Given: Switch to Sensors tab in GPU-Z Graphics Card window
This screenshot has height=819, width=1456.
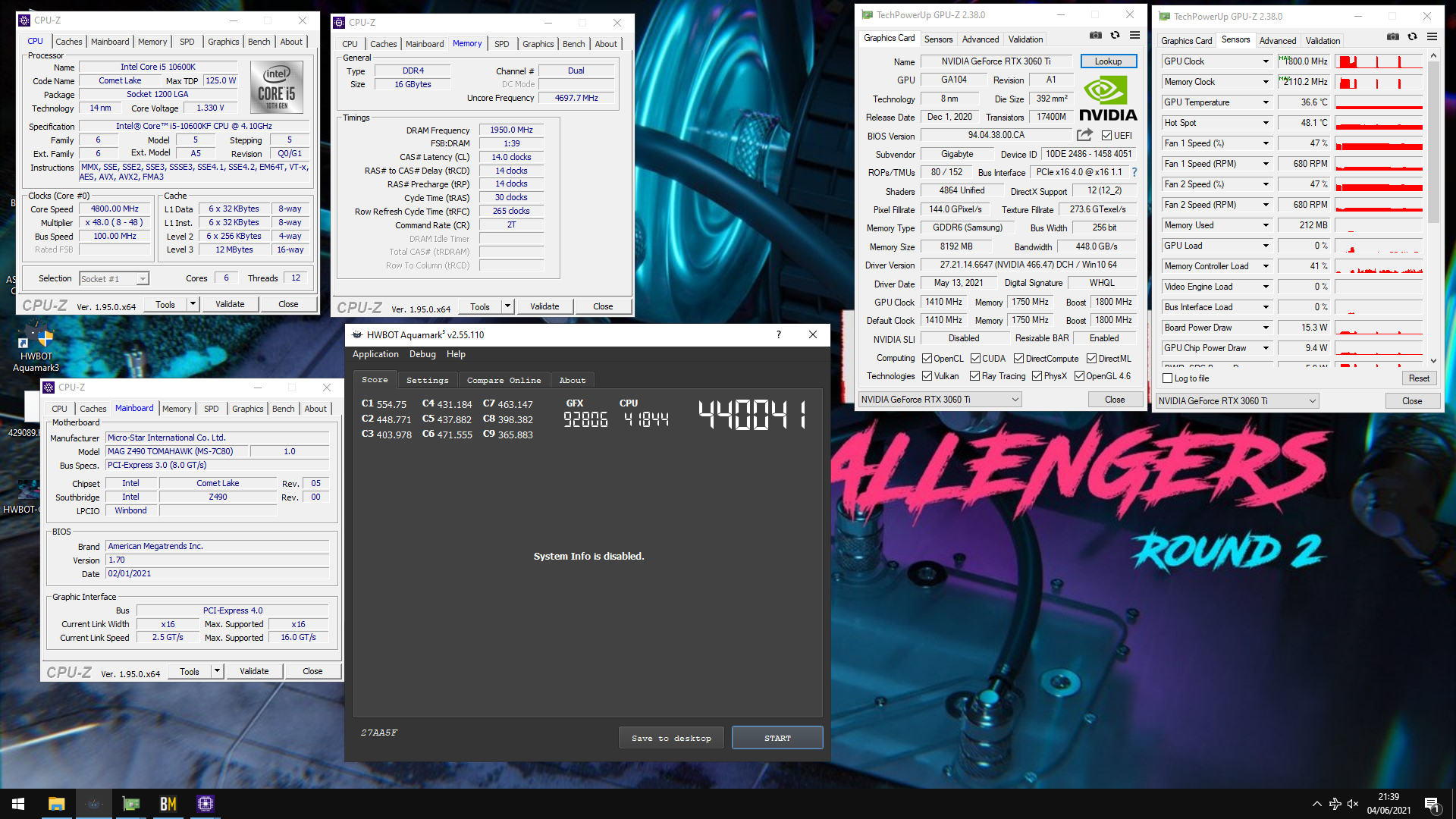Looking at the screenshot, I should (938, 39).
